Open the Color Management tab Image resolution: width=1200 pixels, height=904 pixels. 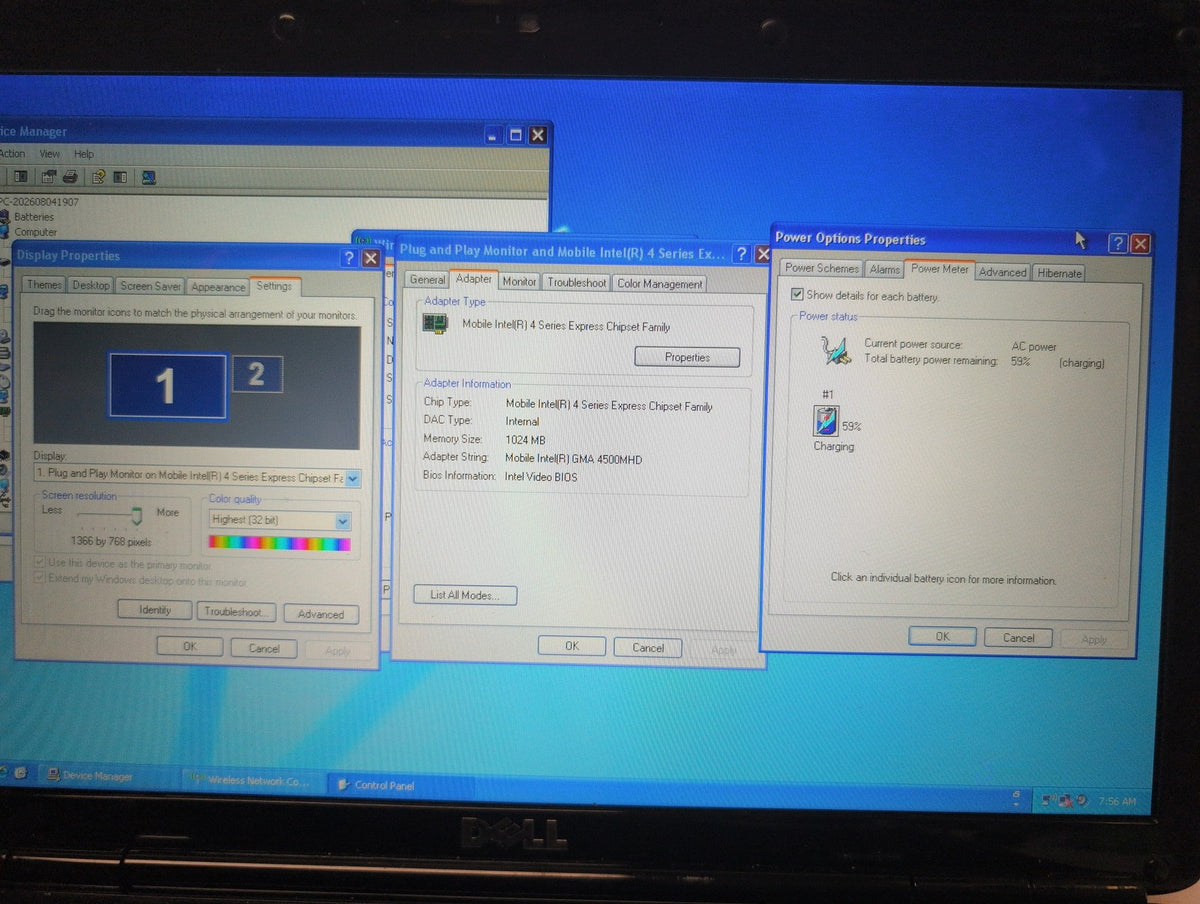[x=660, y=284]
